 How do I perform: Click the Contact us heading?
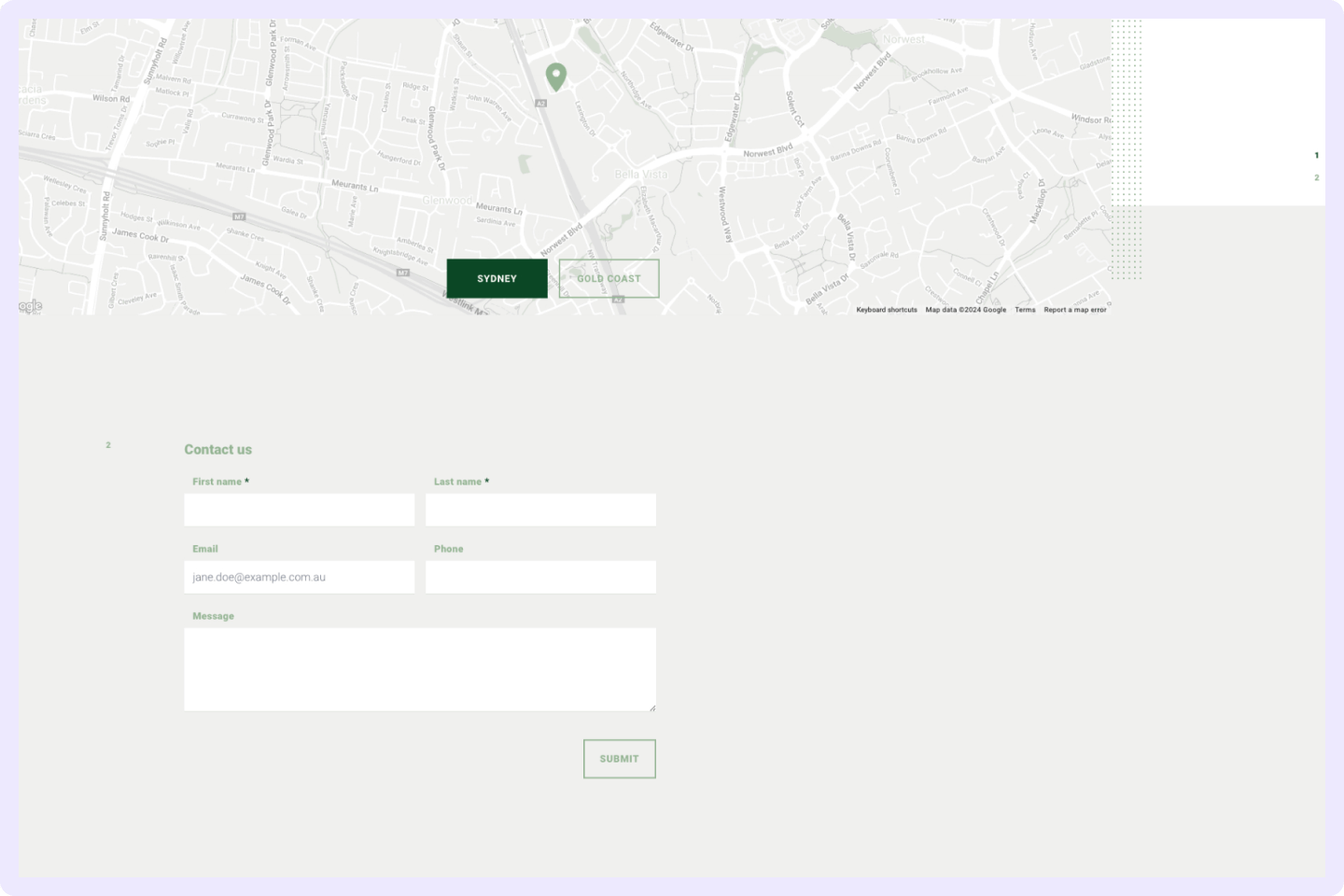click(x=217, y=450)
